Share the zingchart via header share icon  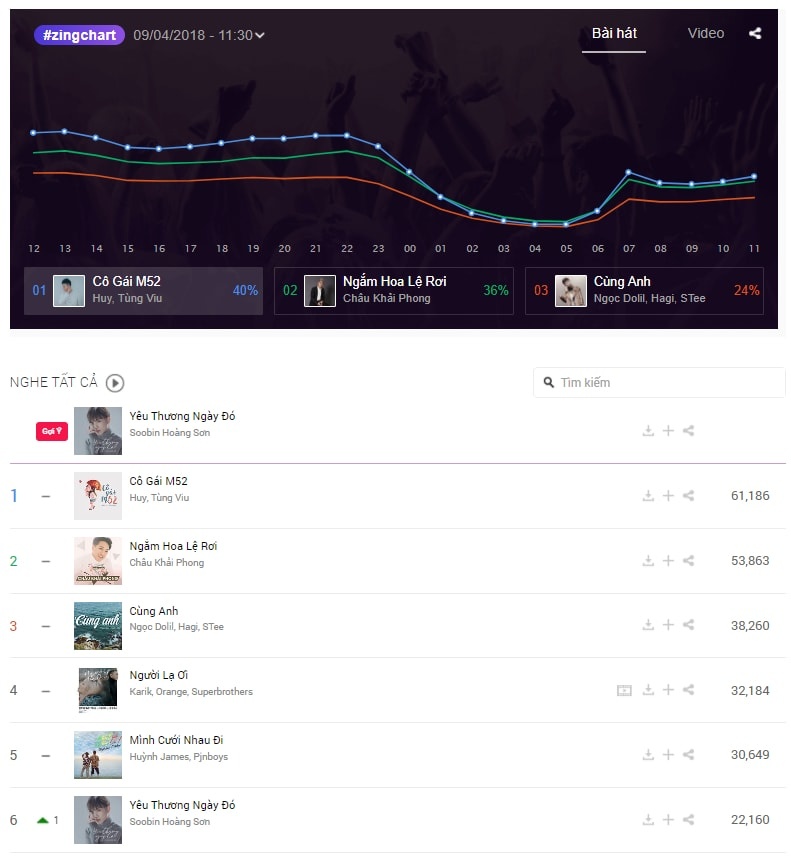[x=754, y=33]
